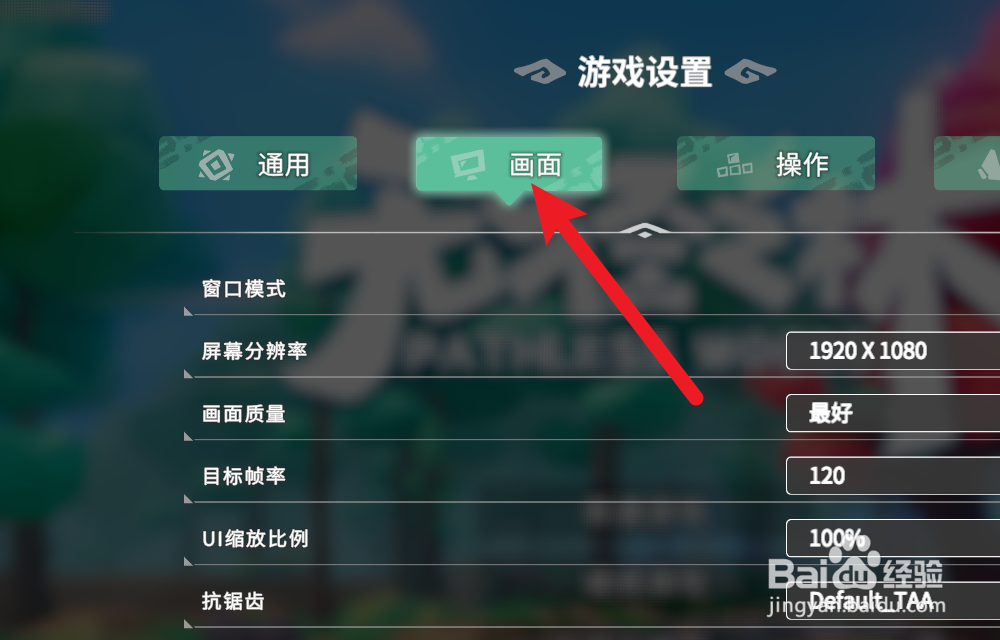
Task: Open the anti-aliasing dropdown showing Default TAA
Action: [893, 600]
